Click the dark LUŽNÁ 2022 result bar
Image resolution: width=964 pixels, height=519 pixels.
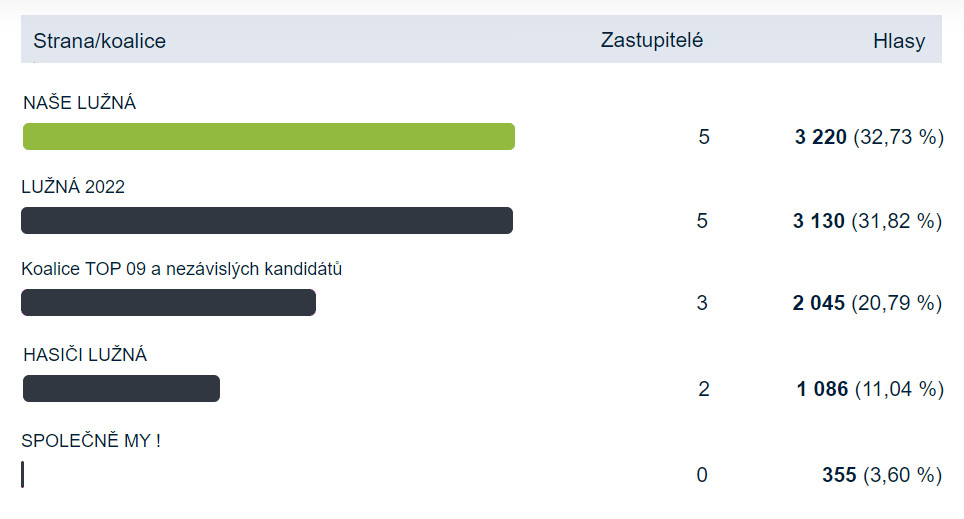[267, 220]
